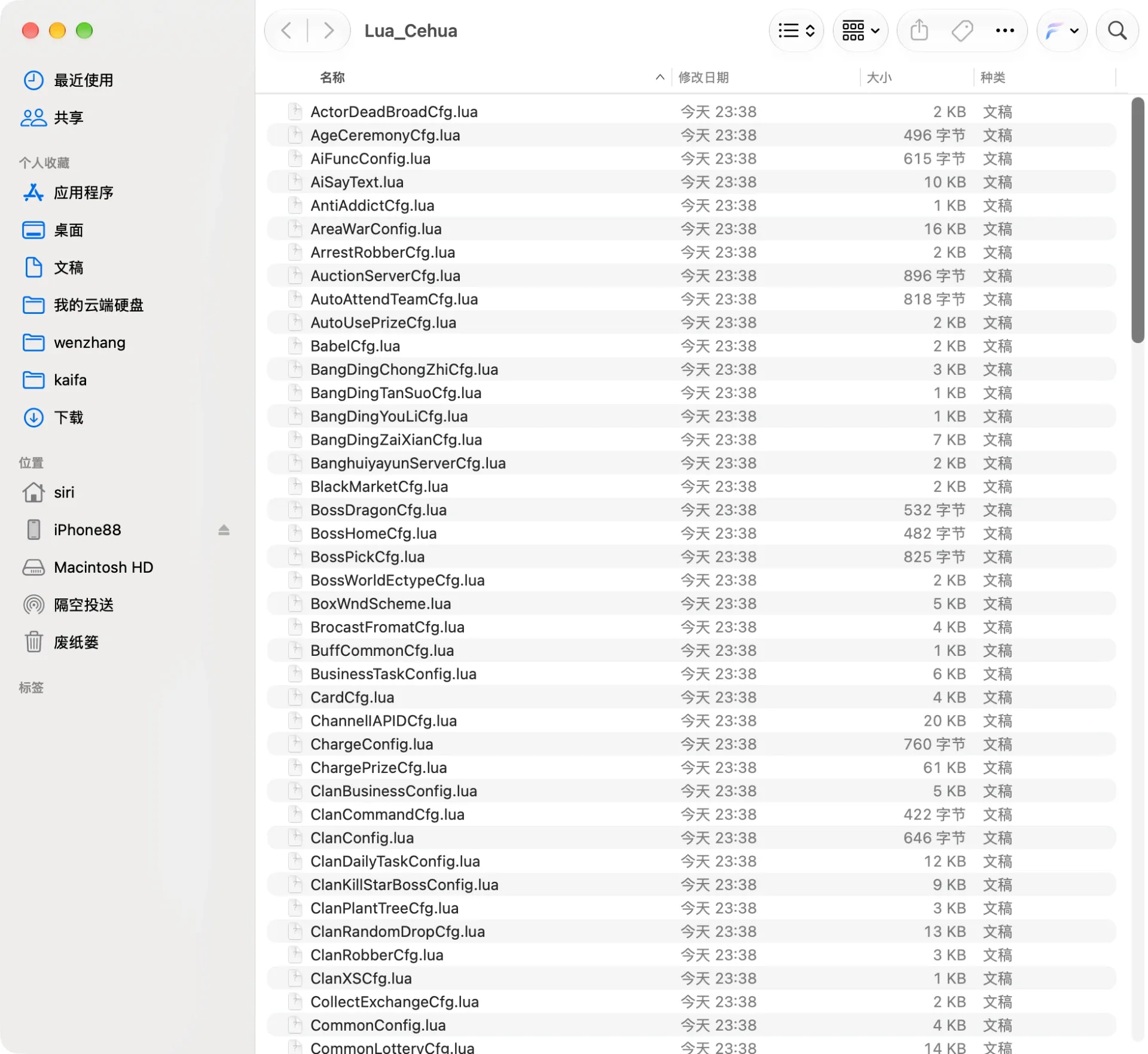This screenshot has width=1148, height=1054.
Task: Select AiSayText.lua file
Action: pyautogui.click(x=691, y=182)
